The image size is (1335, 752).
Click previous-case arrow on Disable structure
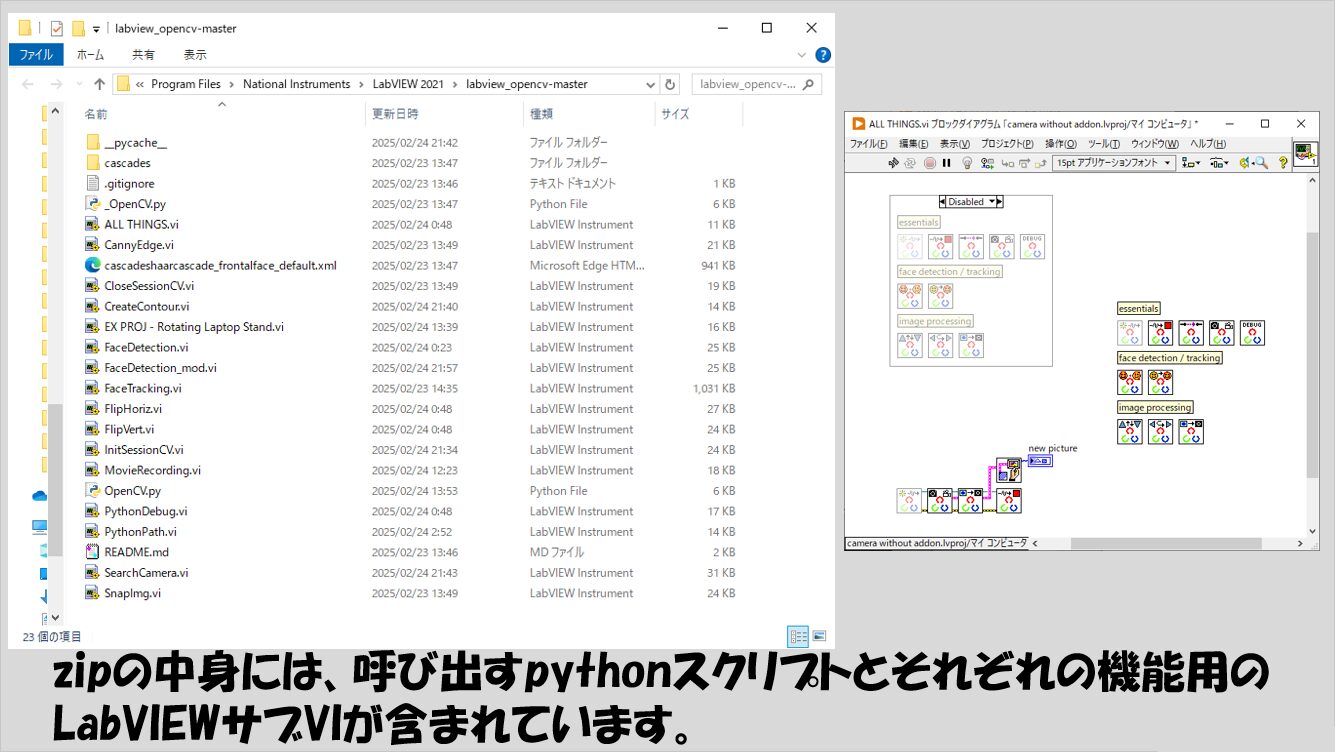tap(942, 202)
